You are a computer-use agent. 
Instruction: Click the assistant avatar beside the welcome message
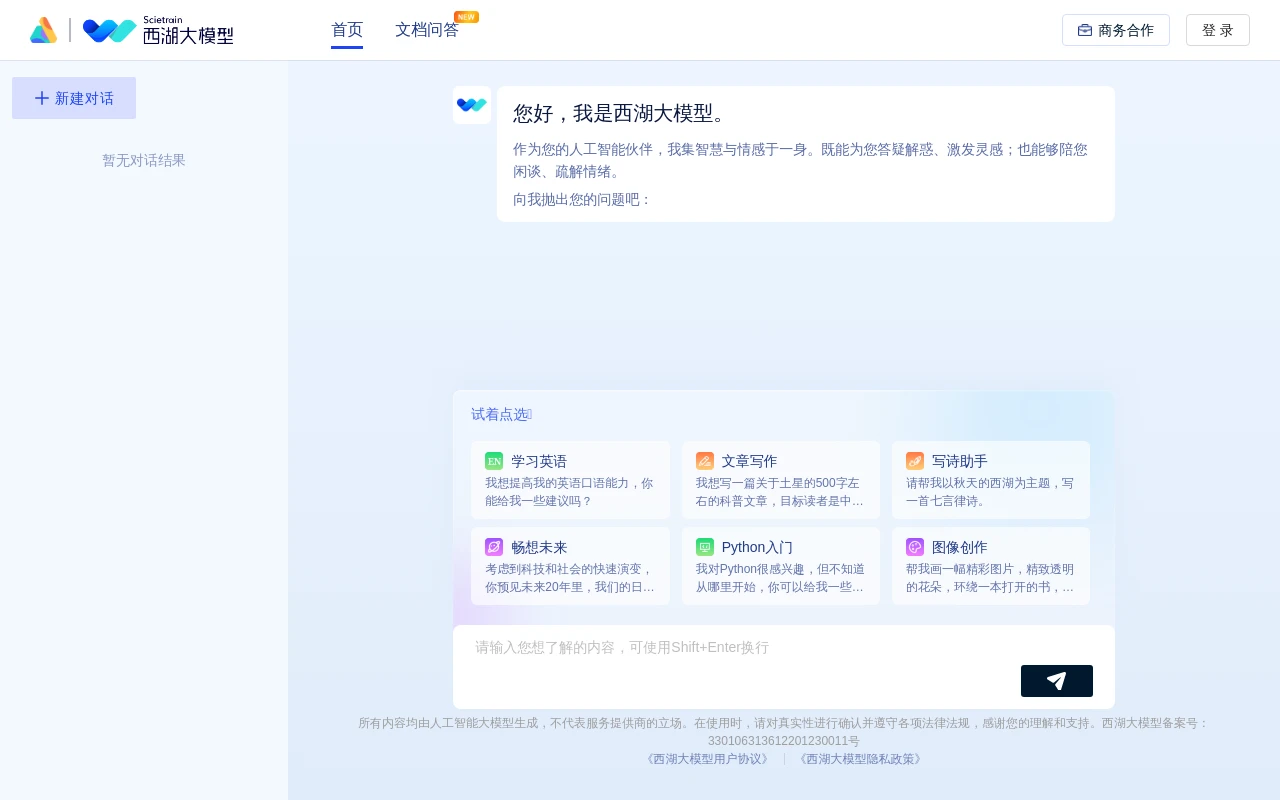(472, 105)
